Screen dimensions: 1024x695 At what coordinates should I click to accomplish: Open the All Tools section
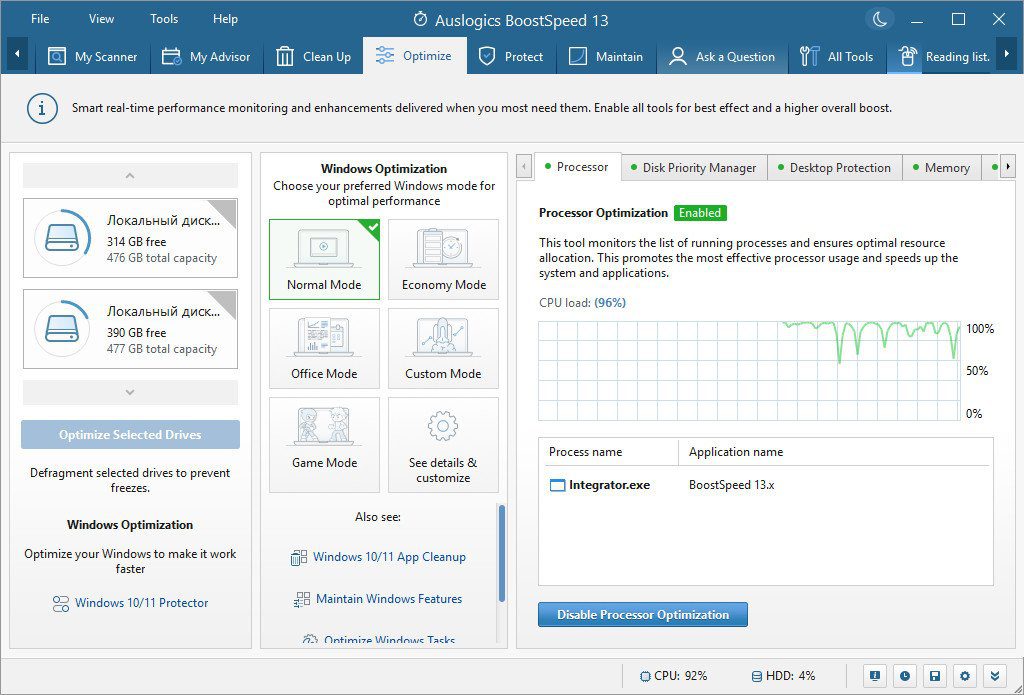pos(838,57)
